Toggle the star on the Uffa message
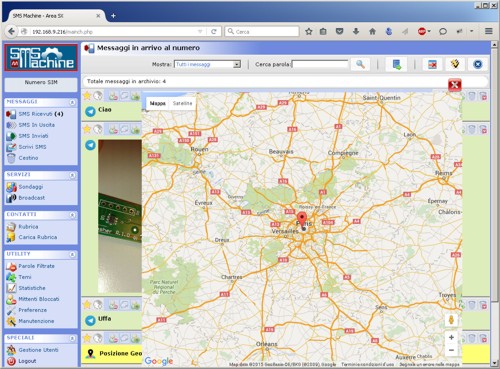This screenshot has width=500, height=369. click(x=87, y=304)
